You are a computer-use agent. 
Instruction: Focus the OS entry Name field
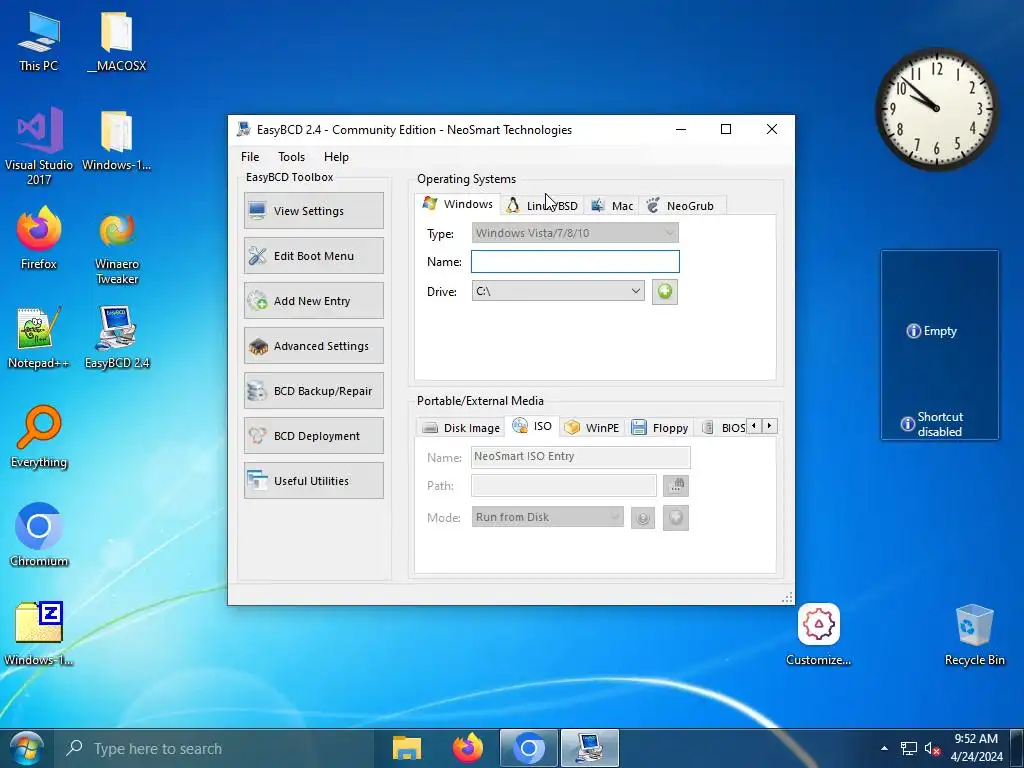575,262
